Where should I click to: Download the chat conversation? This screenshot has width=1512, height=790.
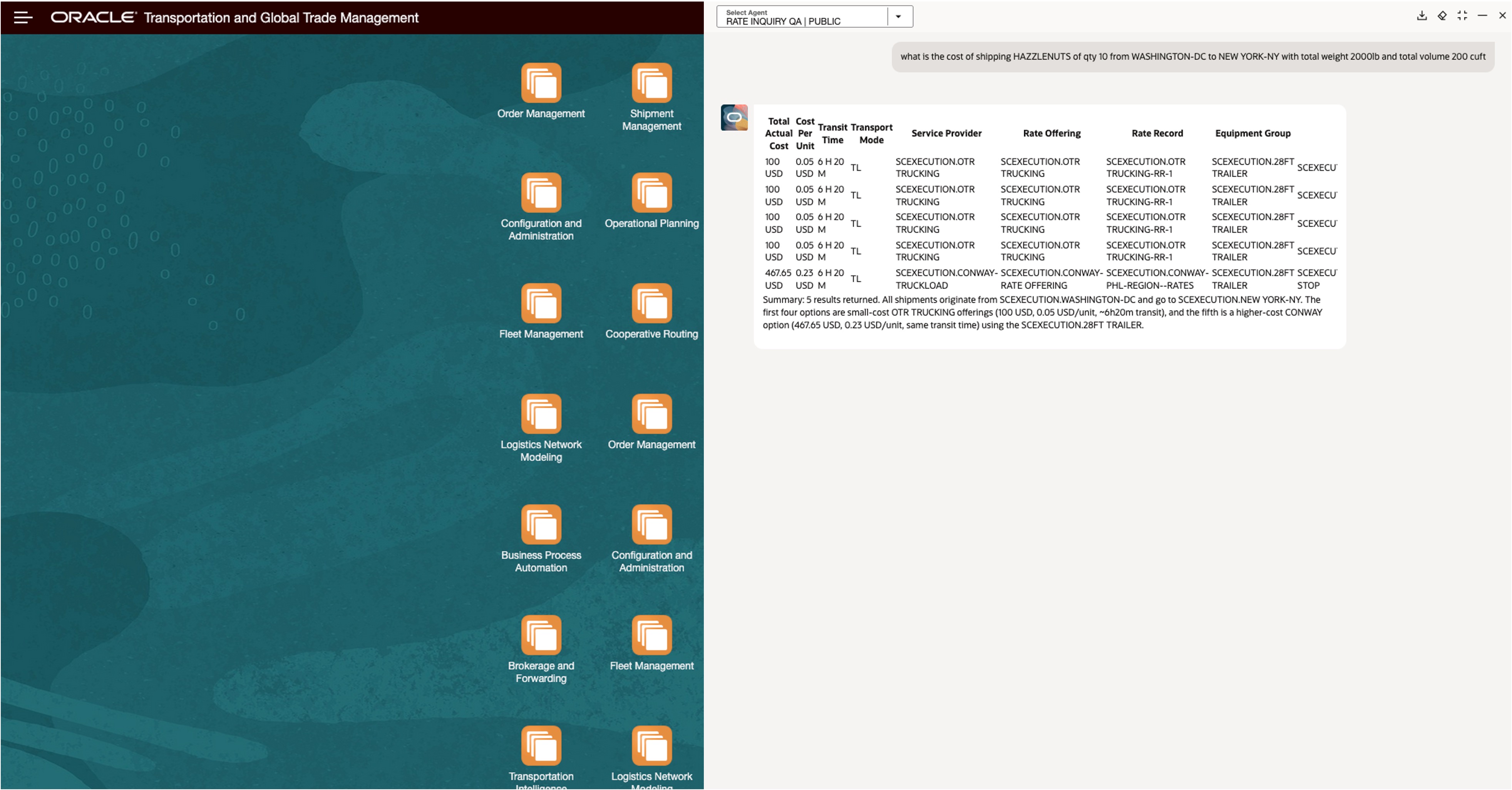point(1422,16)
